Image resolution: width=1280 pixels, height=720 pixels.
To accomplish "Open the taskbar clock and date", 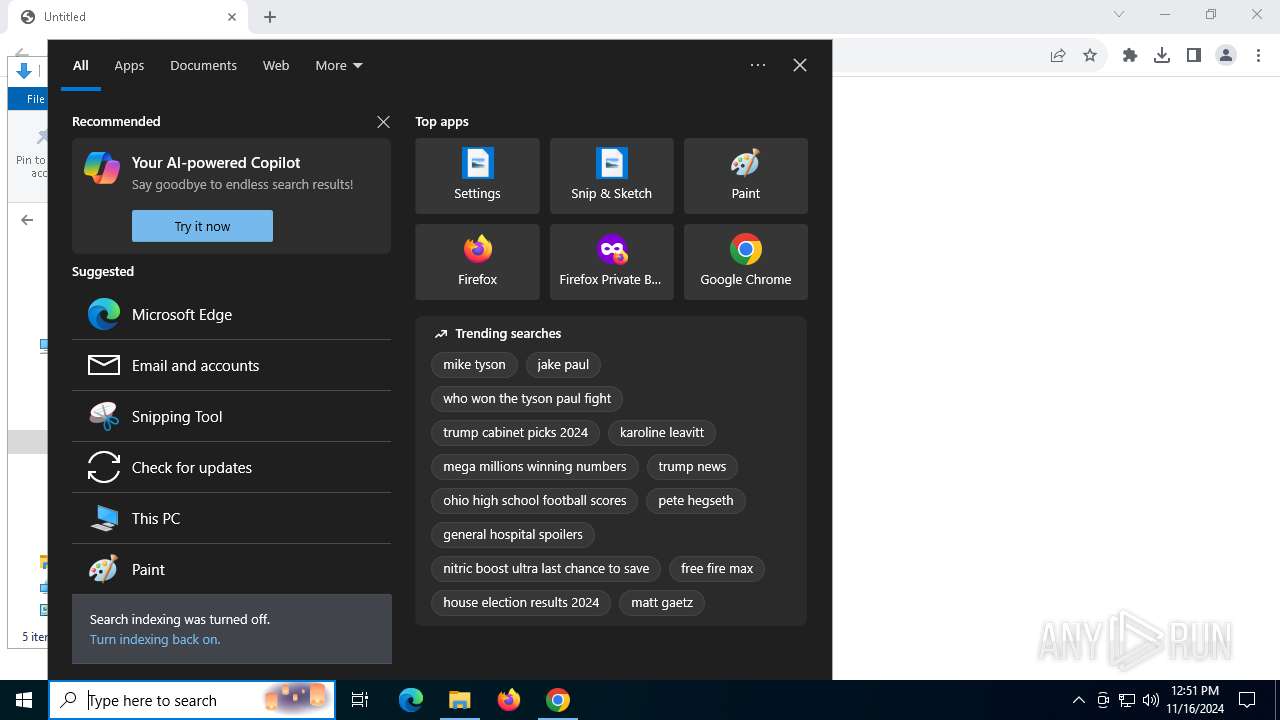I will 1195,700.
